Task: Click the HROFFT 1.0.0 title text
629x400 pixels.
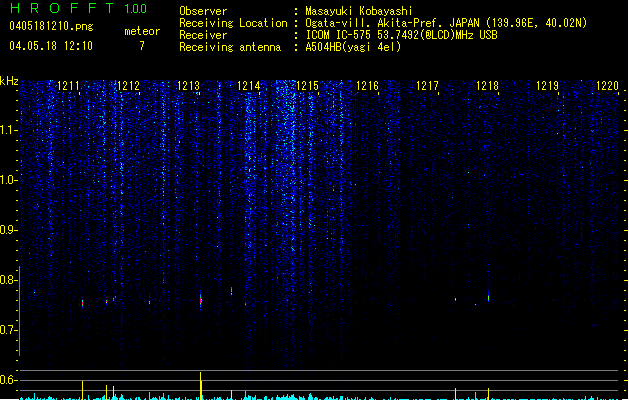Action: (x=78, y=8)
